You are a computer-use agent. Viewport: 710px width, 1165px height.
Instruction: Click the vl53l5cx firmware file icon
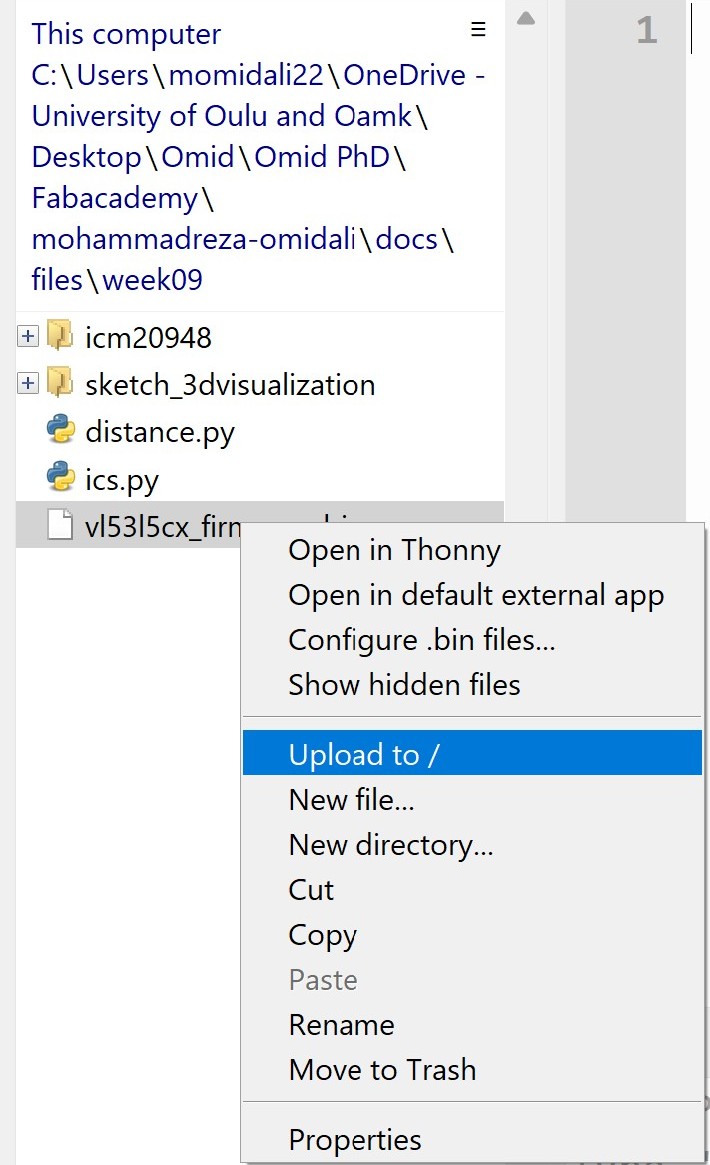pyautogui.click(x=60, y=526)
